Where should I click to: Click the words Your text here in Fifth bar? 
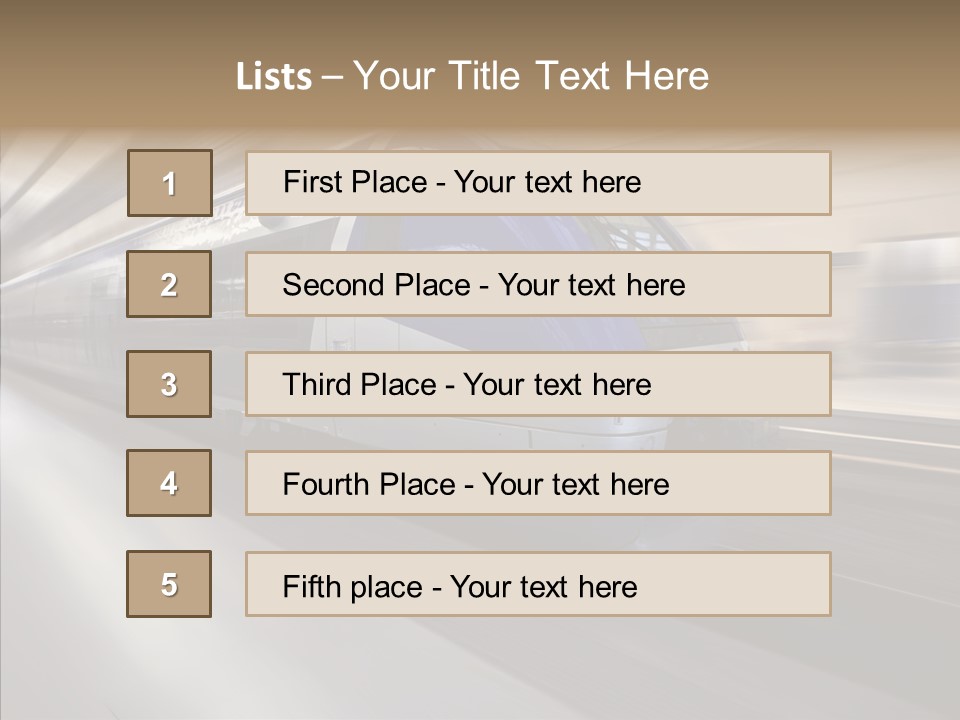pos(543,586)
